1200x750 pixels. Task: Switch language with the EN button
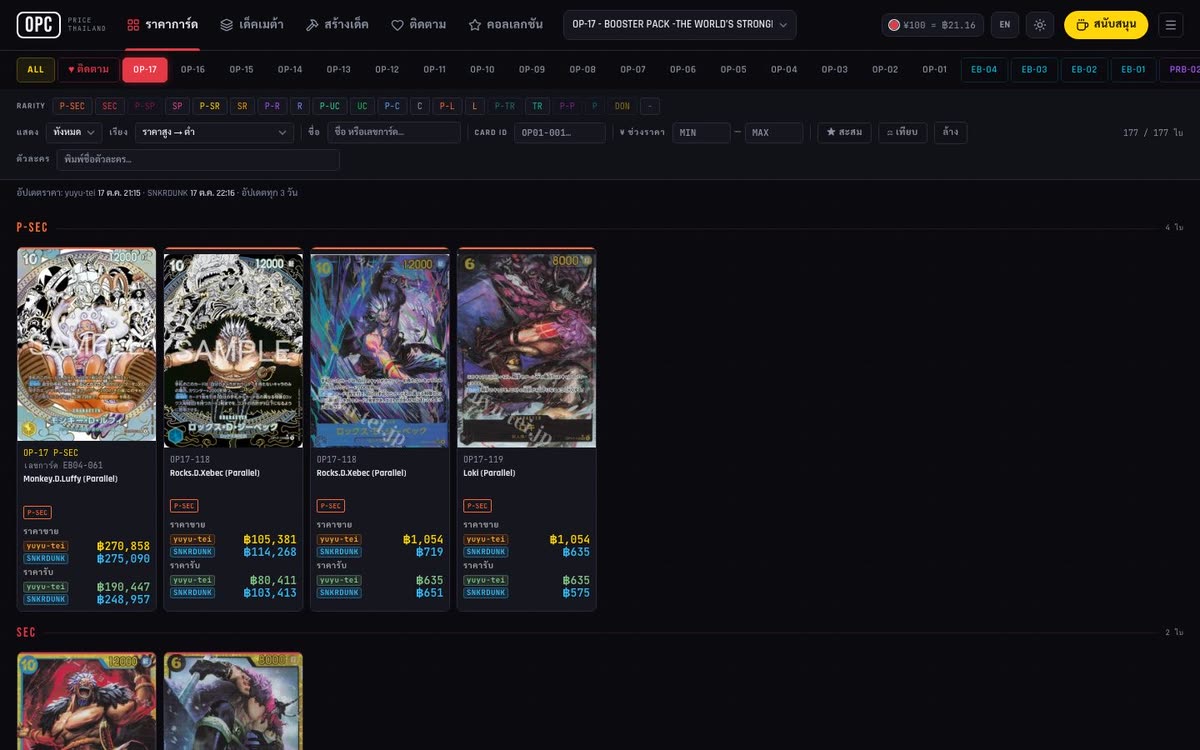tap(1005, 25)
